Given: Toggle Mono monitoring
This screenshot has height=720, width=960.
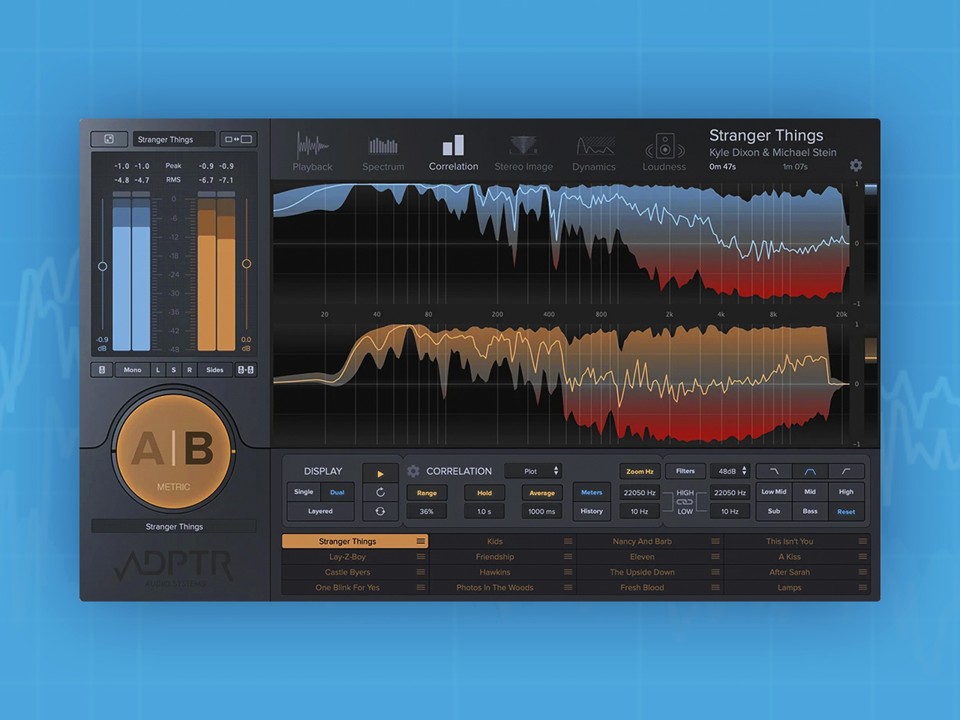Looking at the screenshot, I should pyautogui.click(x=132, y=370).
